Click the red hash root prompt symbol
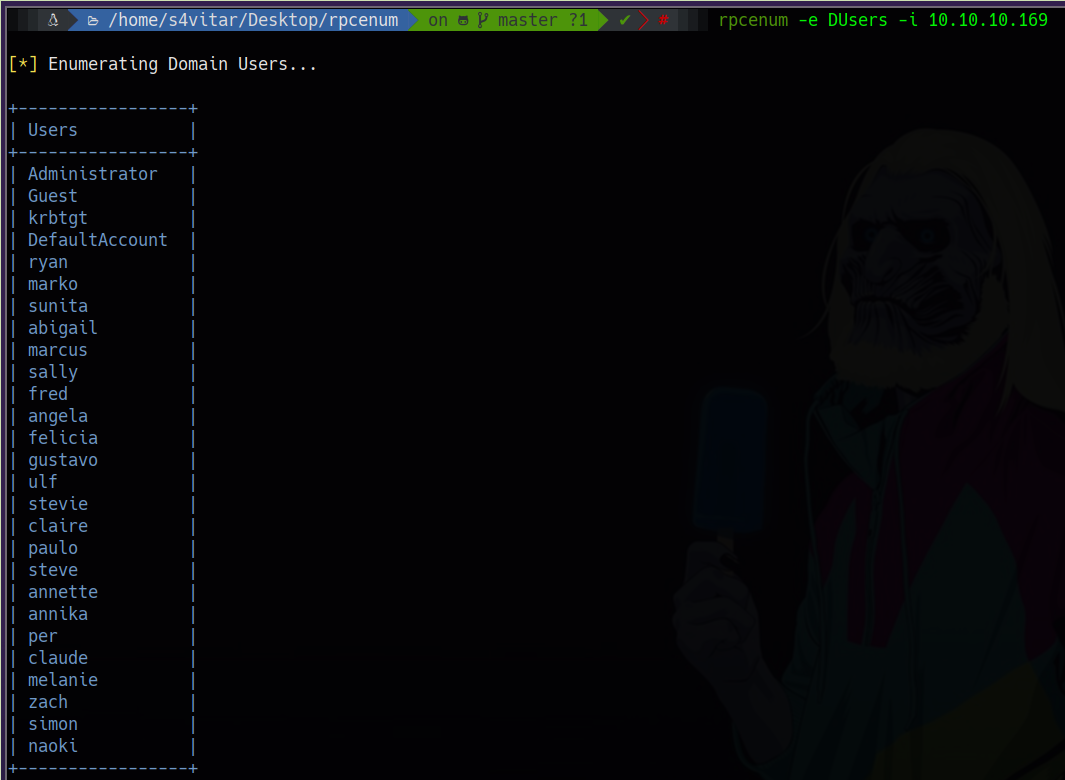 click(x=664, y=20)
